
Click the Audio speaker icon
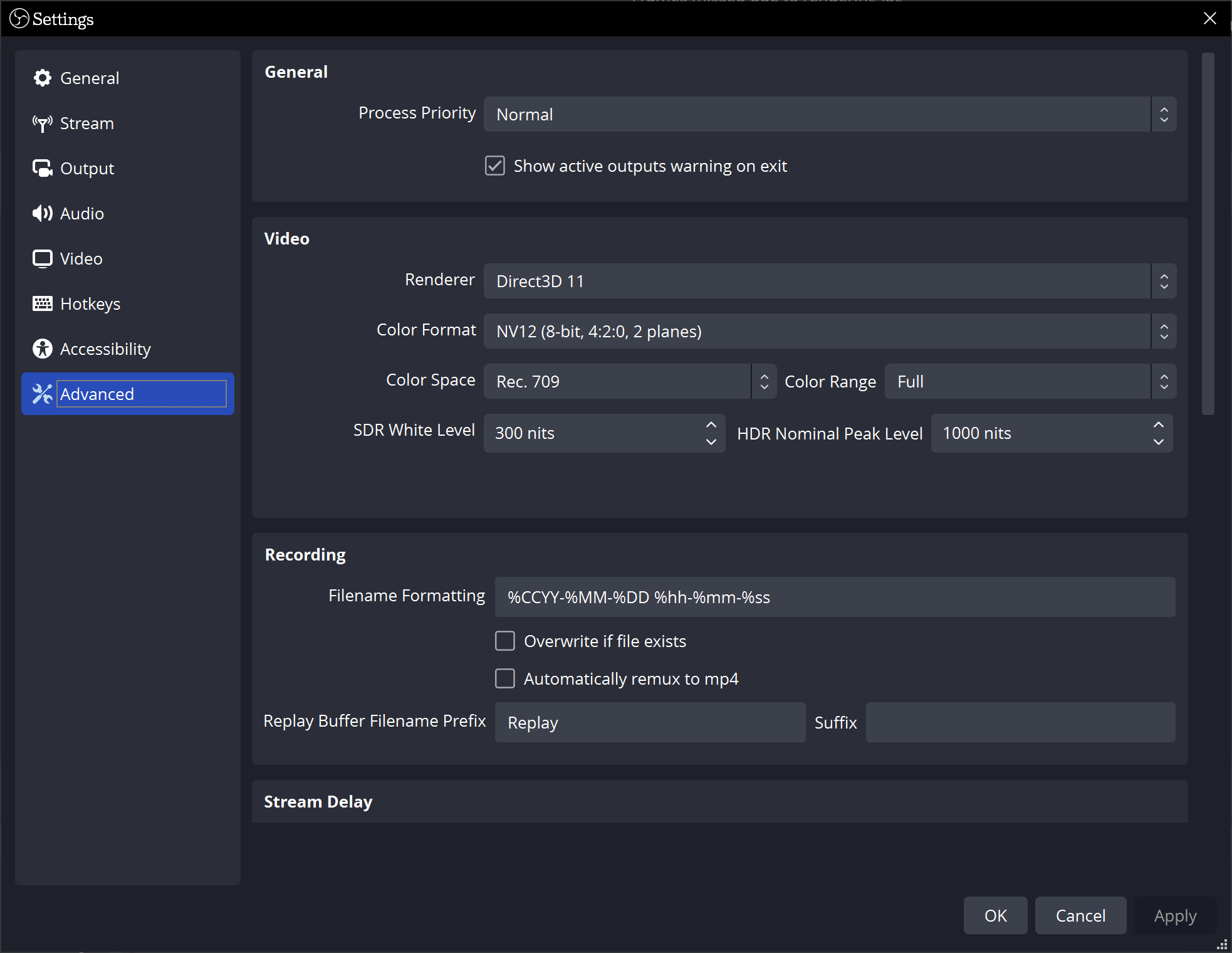[42, 213]
